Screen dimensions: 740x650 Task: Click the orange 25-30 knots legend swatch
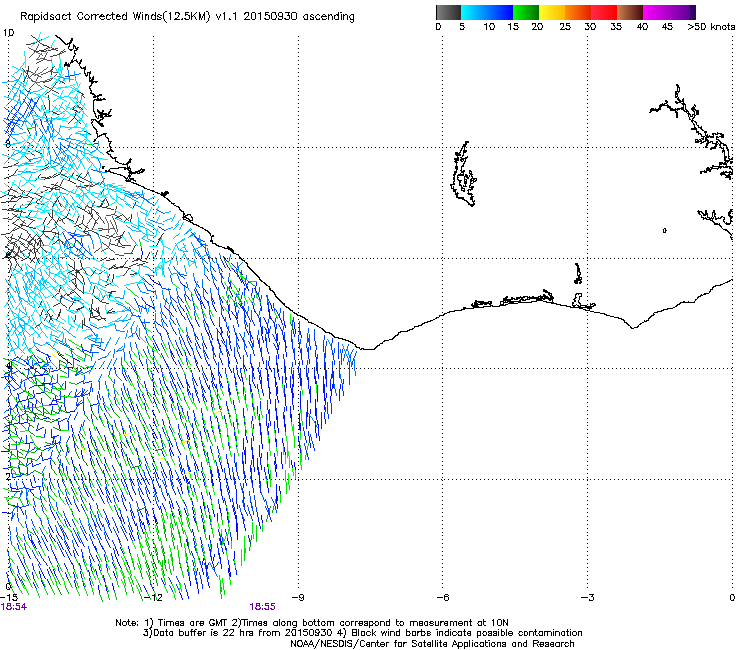(578, 12)
